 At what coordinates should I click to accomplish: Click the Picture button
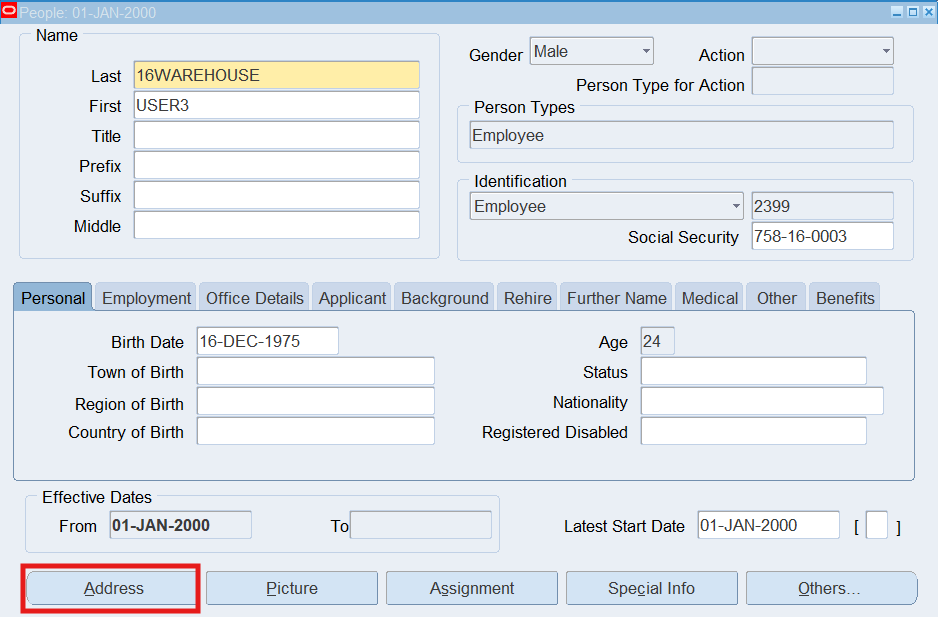(292, 588)
